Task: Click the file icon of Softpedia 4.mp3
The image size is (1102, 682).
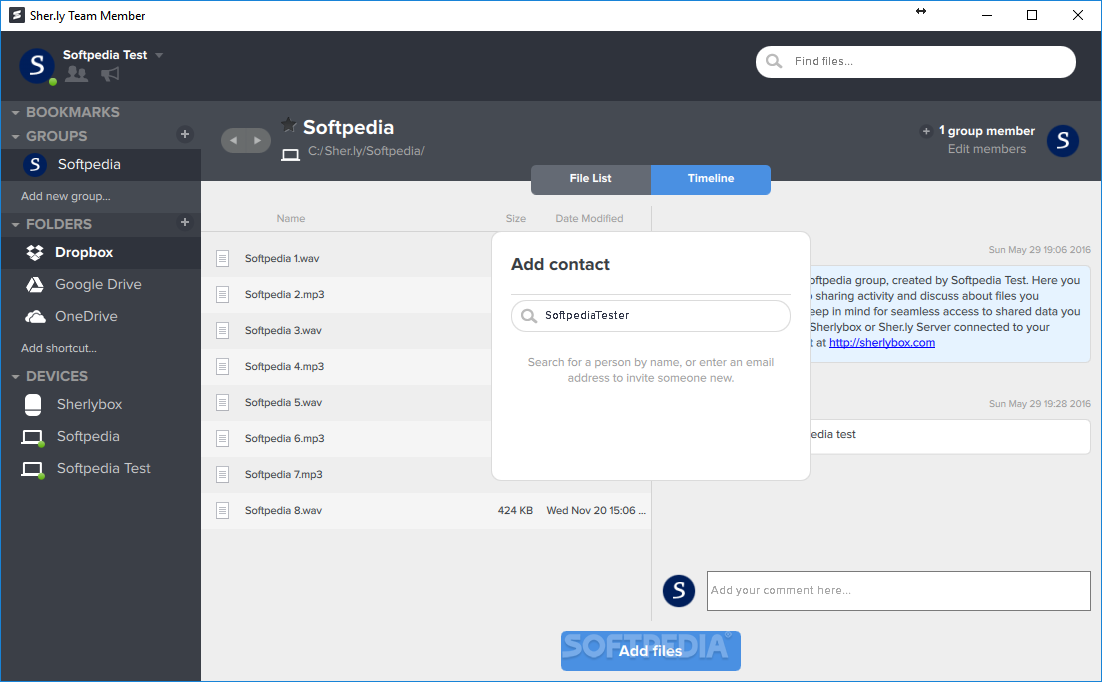Action: [x=222, y=366]
